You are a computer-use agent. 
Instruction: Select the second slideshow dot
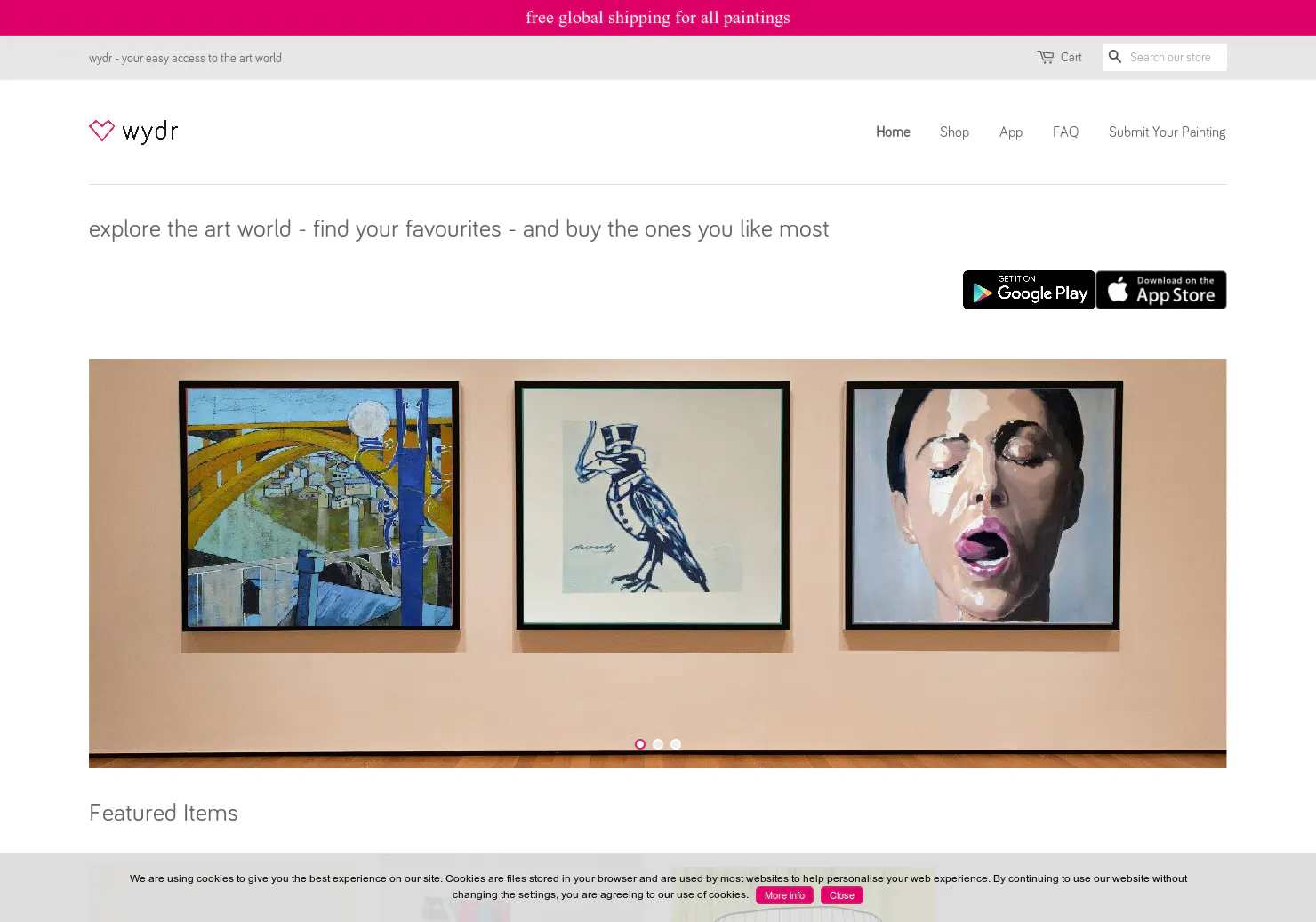(658, 744)
